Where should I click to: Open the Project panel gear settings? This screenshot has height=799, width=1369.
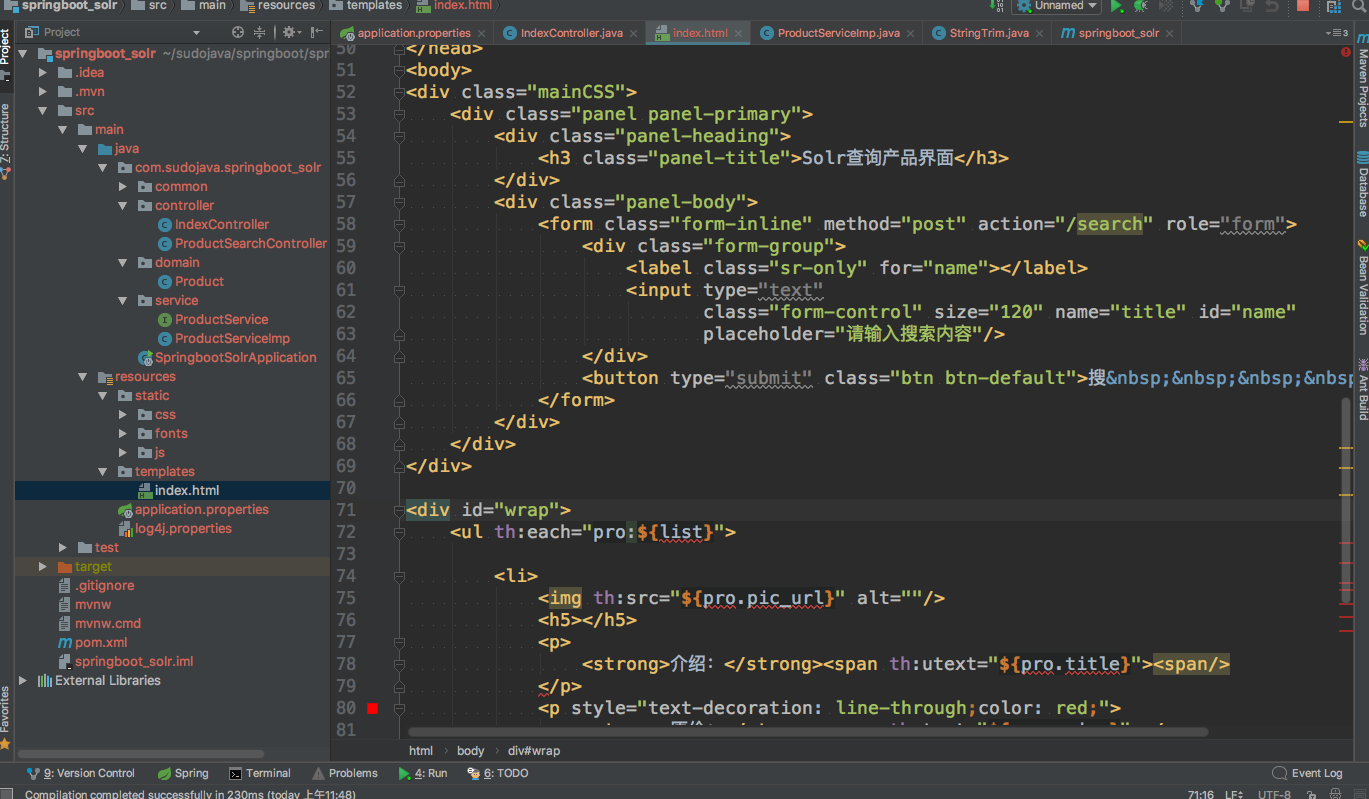[290, 32]
